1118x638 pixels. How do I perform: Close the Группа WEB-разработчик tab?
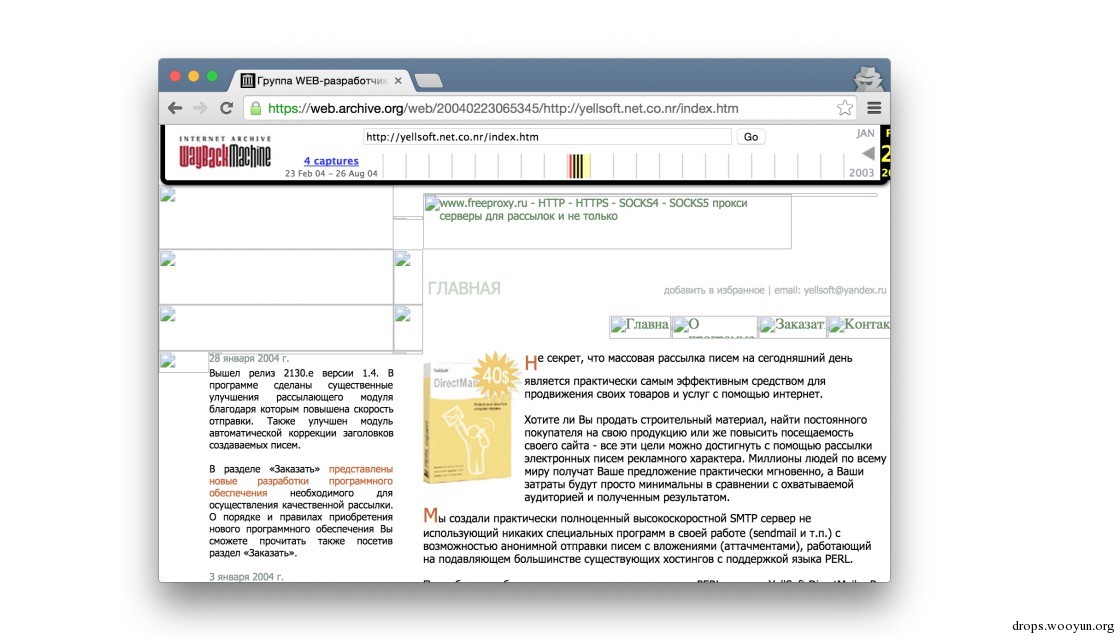398,81
